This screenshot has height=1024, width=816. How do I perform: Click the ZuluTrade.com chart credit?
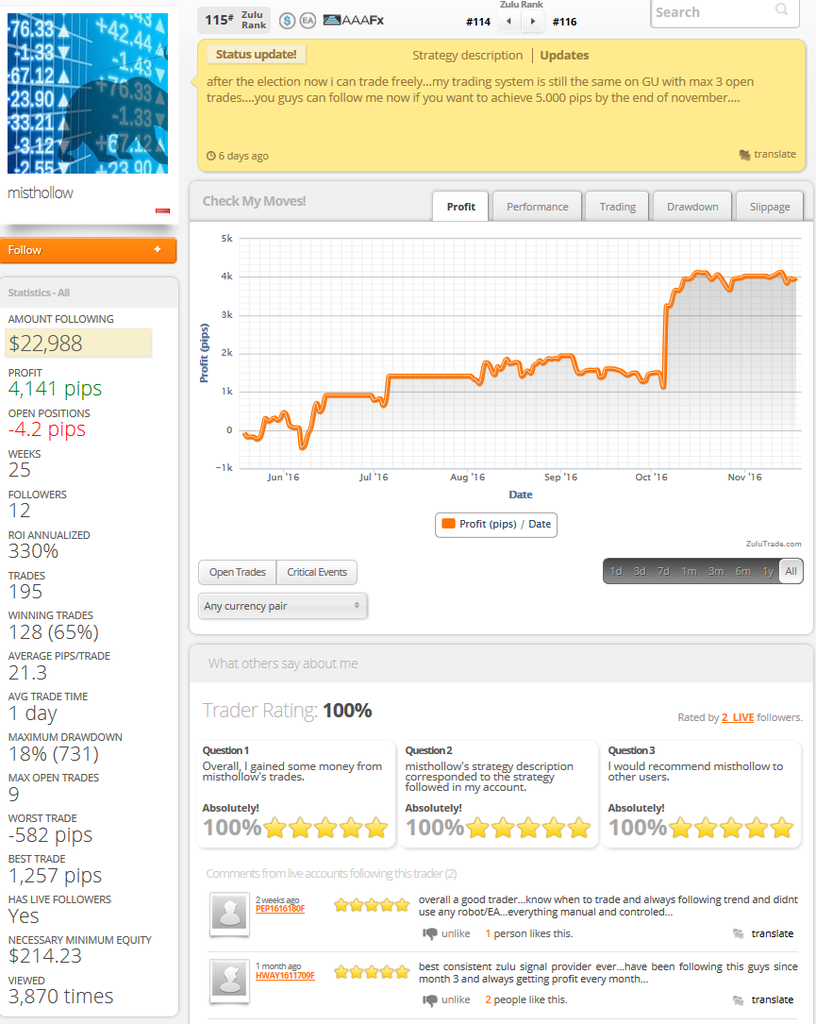click(774, 544)
